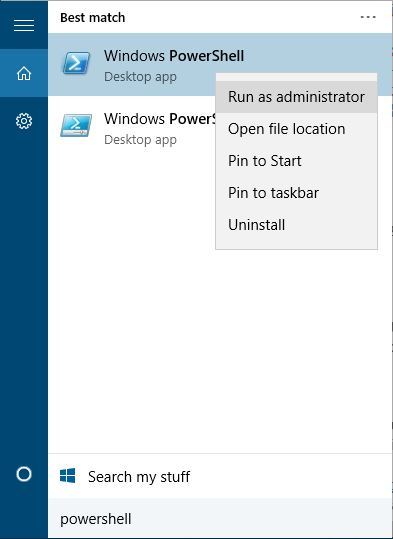Screen dimensions: 393x539
Task: Click the search box containing powershell
Action: 220,519
